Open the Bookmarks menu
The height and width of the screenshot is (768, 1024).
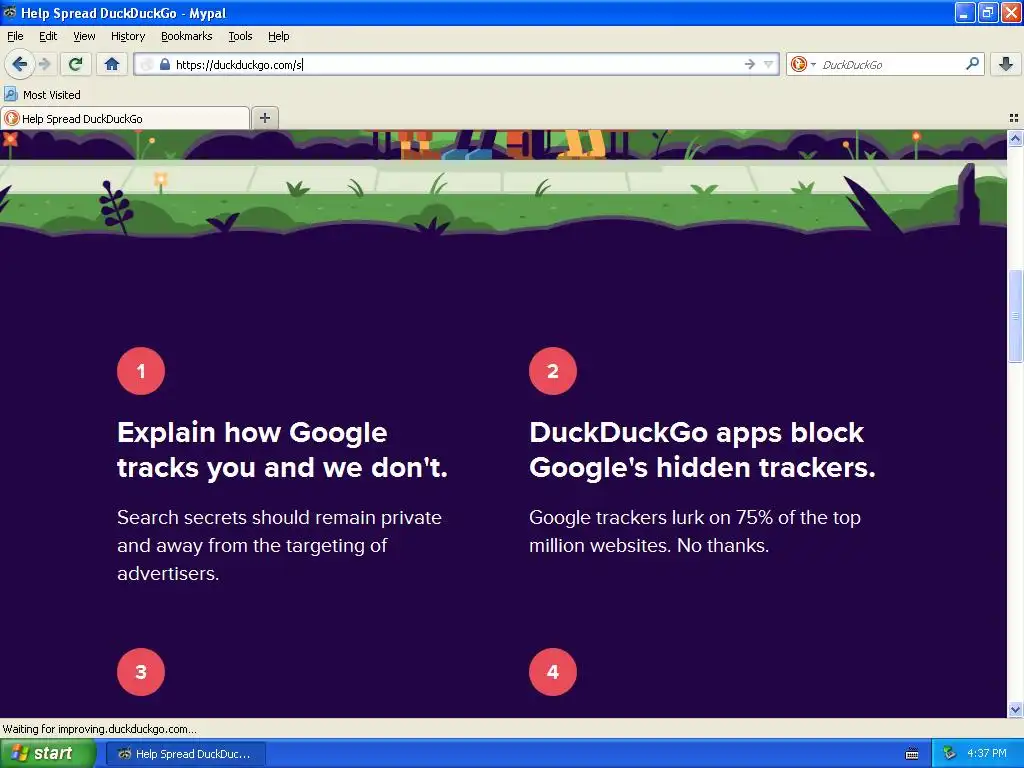click(187, 37)
